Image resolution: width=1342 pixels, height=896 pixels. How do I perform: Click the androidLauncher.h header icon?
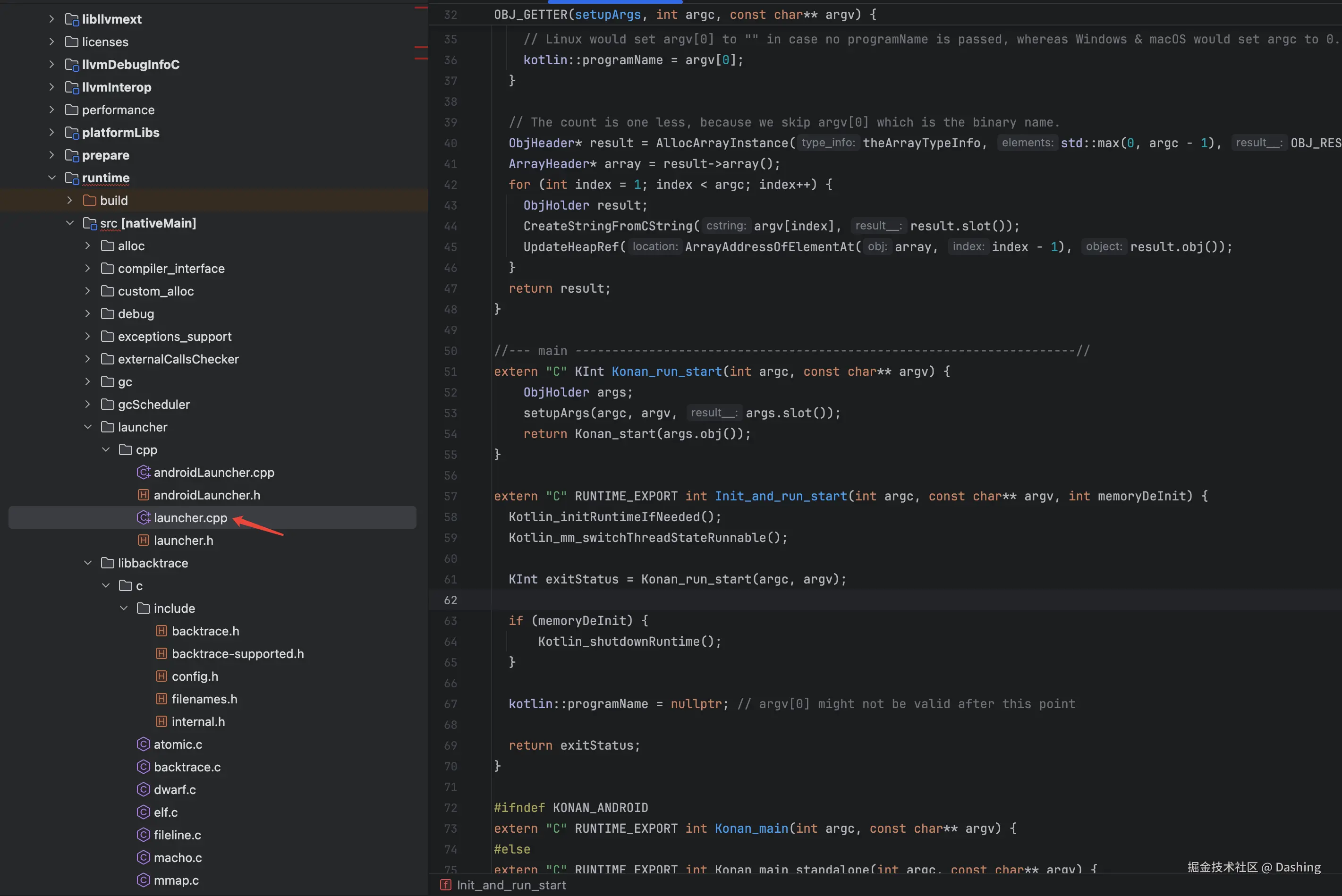(144, 495)
